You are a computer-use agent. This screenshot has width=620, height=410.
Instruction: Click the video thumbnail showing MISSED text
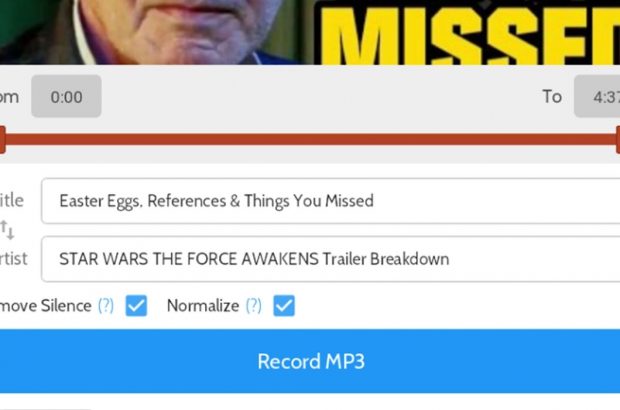click(310, 32)
